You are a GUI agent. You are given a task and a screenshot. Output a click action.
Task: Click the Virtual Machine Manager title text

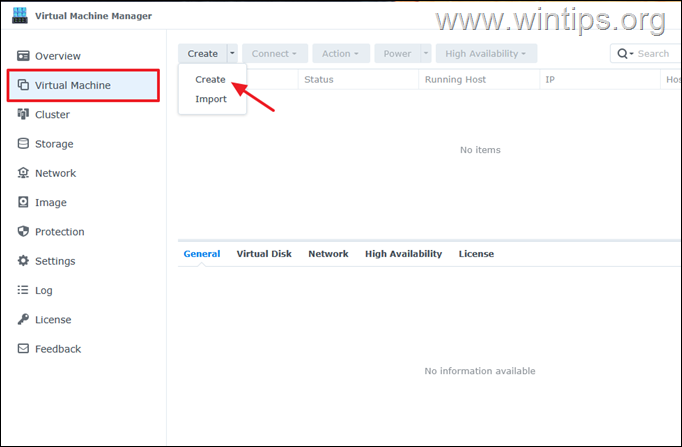[x=94, y=16]
